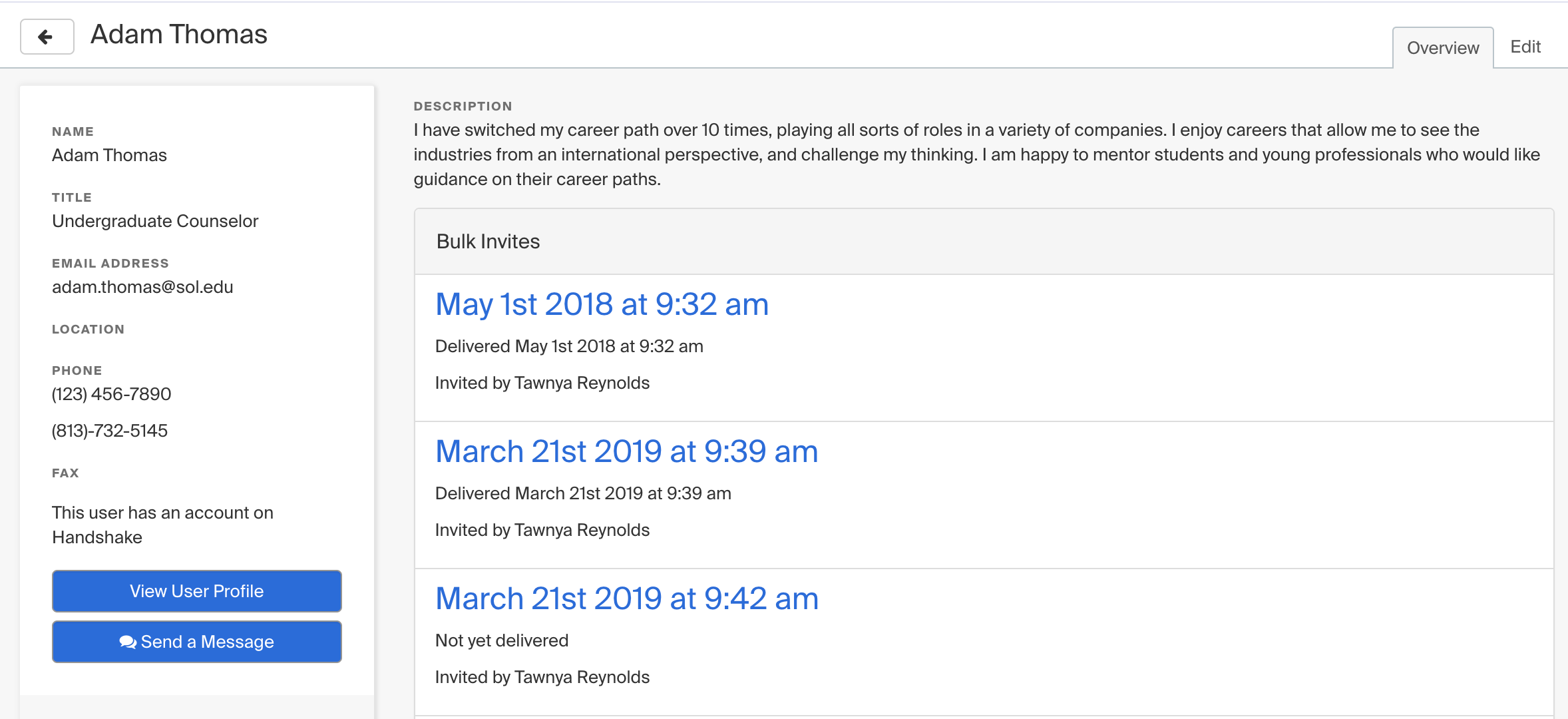Switch to the Overview tab
This screenshot has width=1568, height=719.
coord(1442,48)
